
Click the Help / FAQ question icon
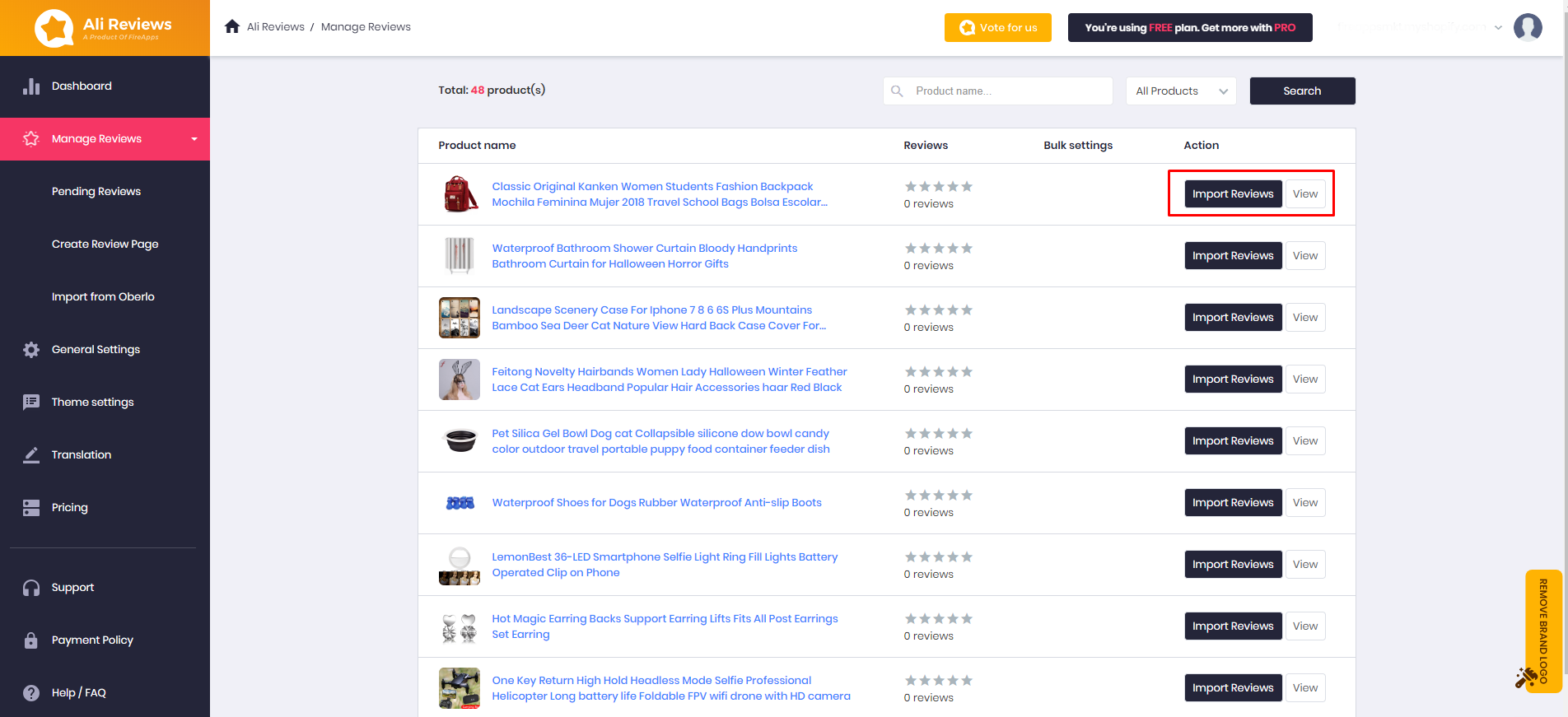click(x=31, y=693)
